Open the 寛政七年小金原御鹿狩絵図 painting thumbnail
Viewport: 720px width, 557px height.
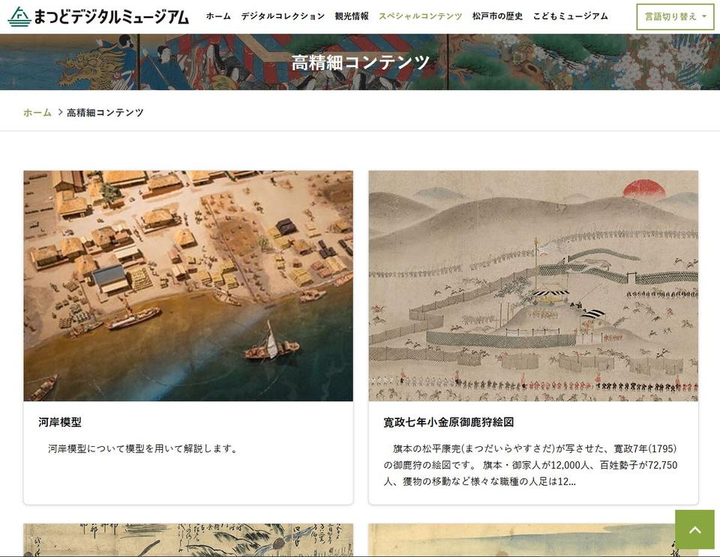pyautogui.click(x=533, y=286)
